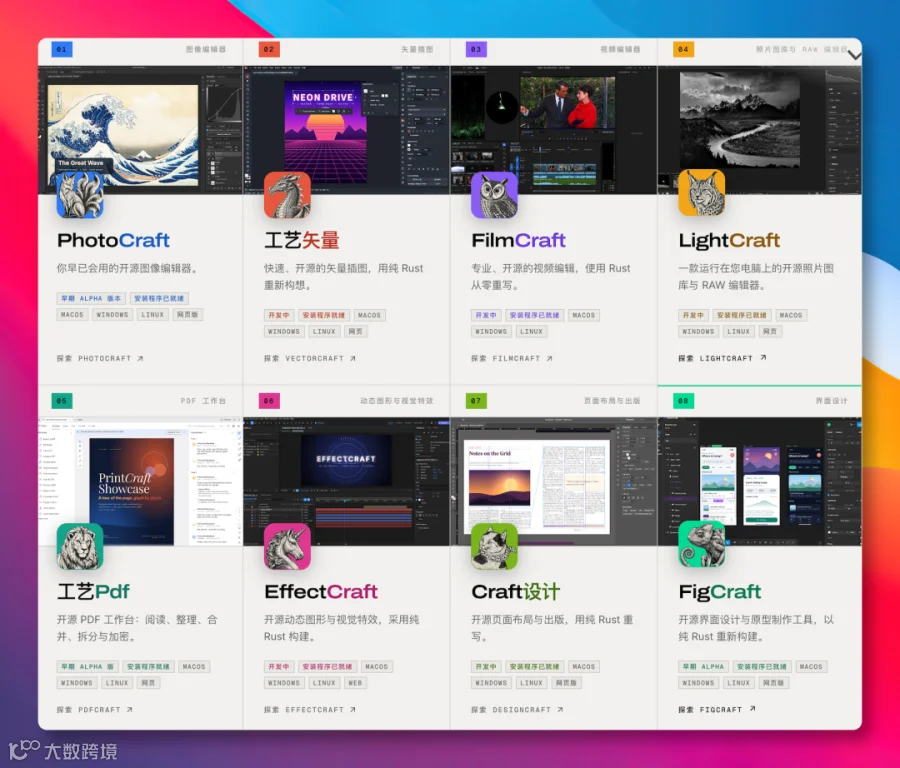This screenshot has width=900, height=768.
Task: Open the 探索 PDFCRAFT link
Action: 95,710
